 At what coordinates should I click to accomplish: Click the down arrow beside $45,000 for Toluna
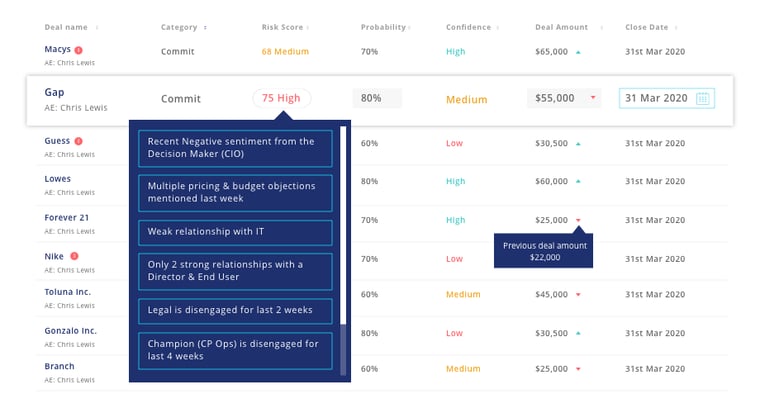[x=578, y=294]
